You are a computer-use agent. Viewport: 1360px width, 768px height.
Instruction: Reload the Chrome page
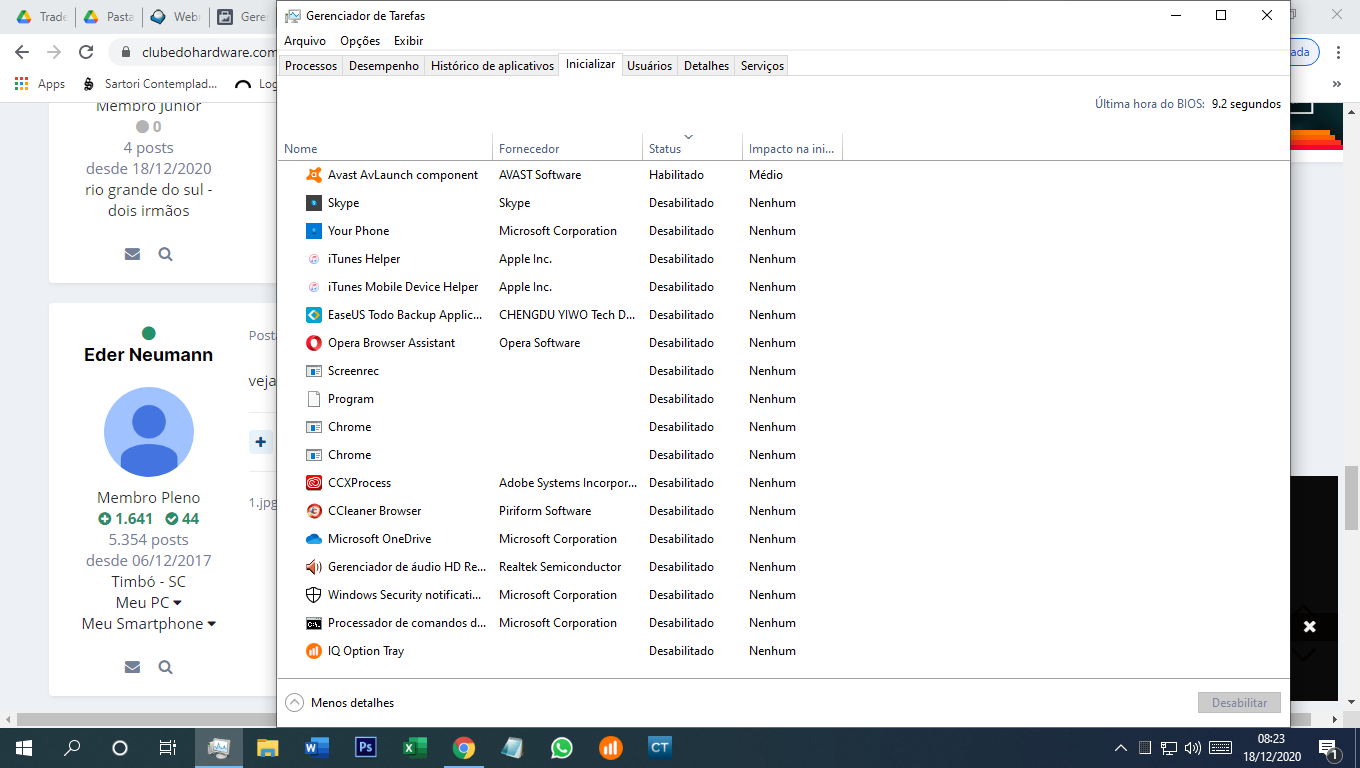86,52
